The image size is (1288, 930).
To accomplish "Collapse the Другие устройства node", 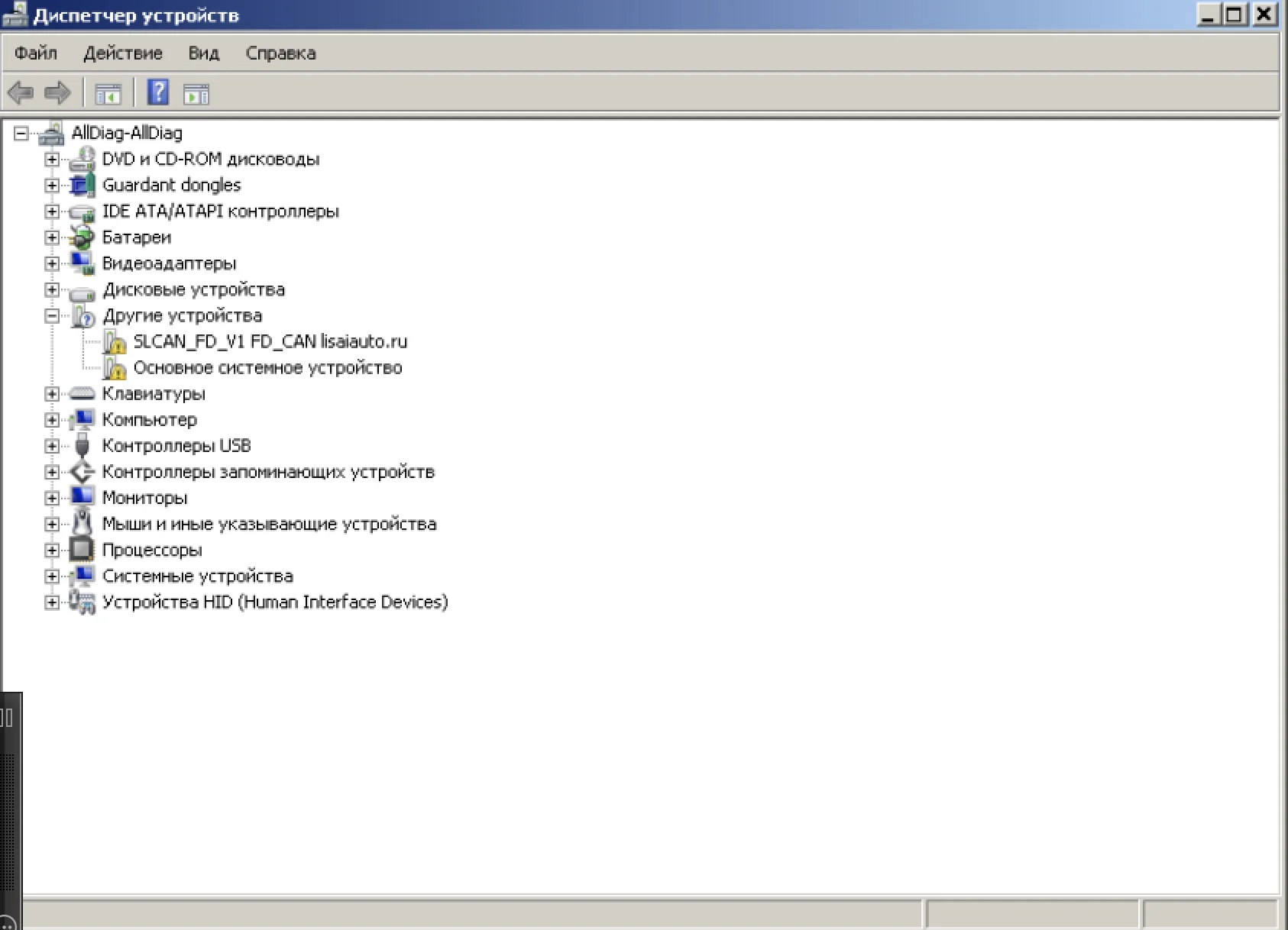I will (x=52, y=315).
